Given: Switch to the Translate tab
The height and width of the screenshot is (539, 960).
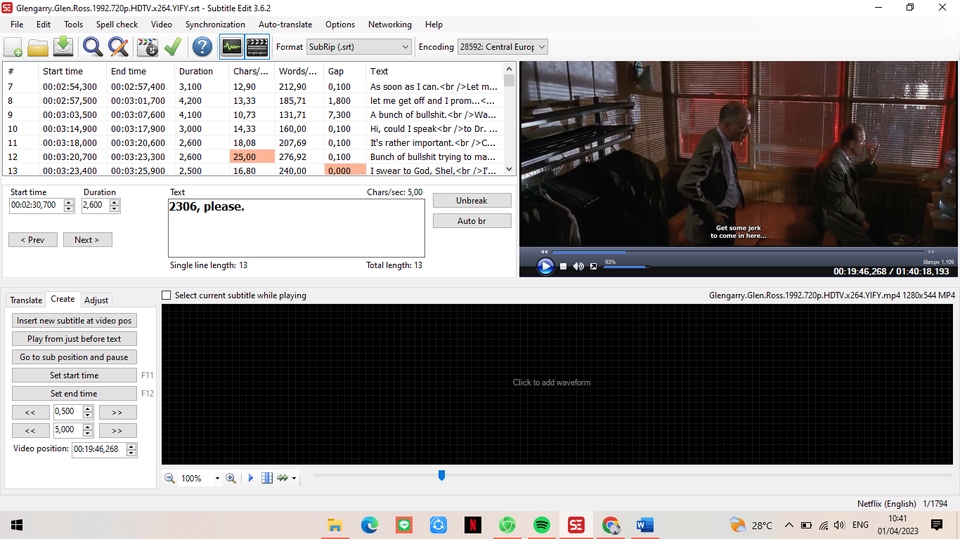Looking at the screenshot, I should [x=26, y=300].
